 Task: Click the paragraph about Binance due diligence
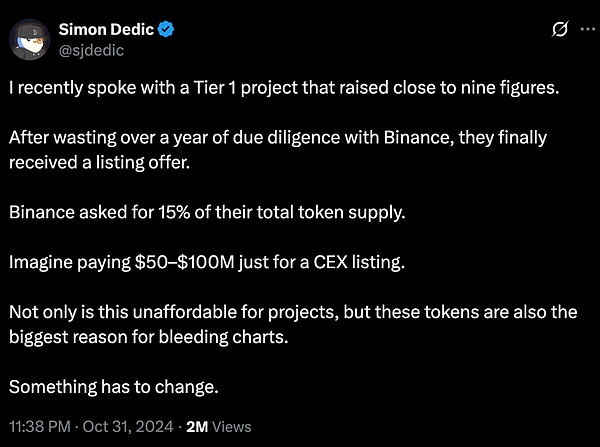278,150
